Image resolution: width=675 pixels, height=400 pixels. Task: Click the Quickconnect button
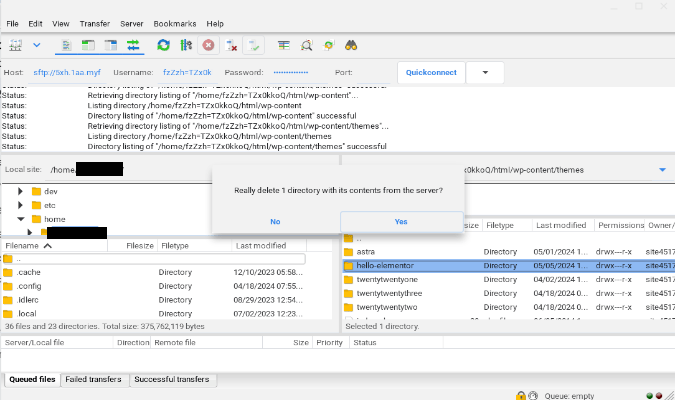(431, 72)
